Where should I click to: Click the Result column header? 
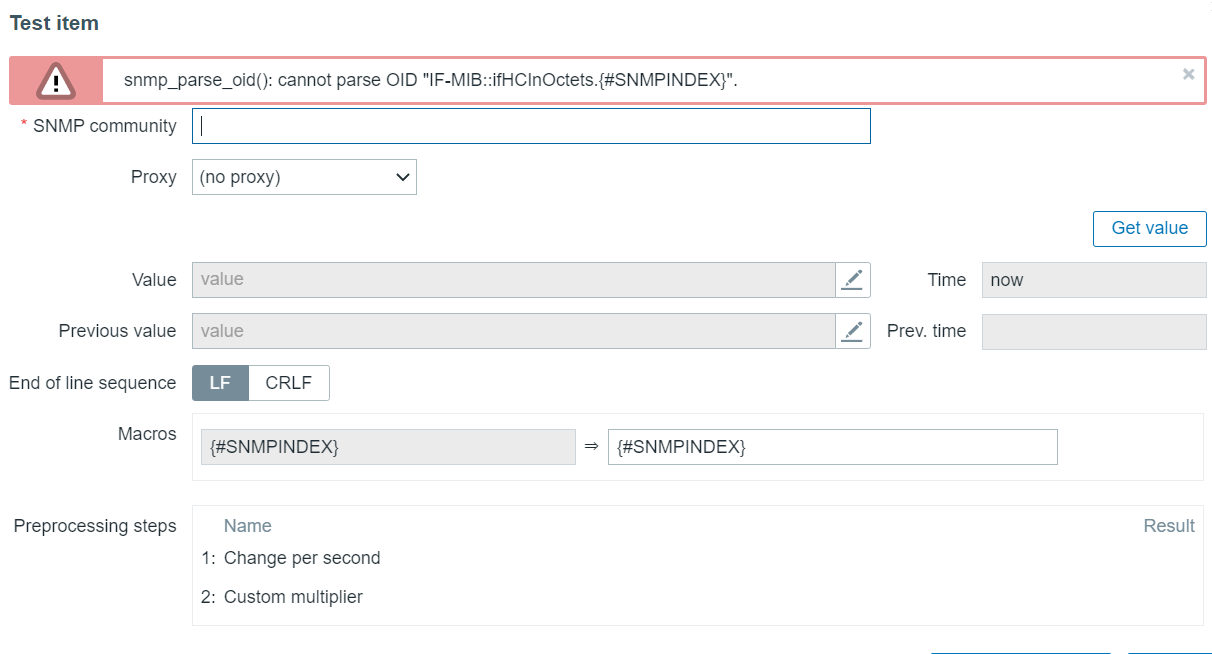click(1169, 526)
